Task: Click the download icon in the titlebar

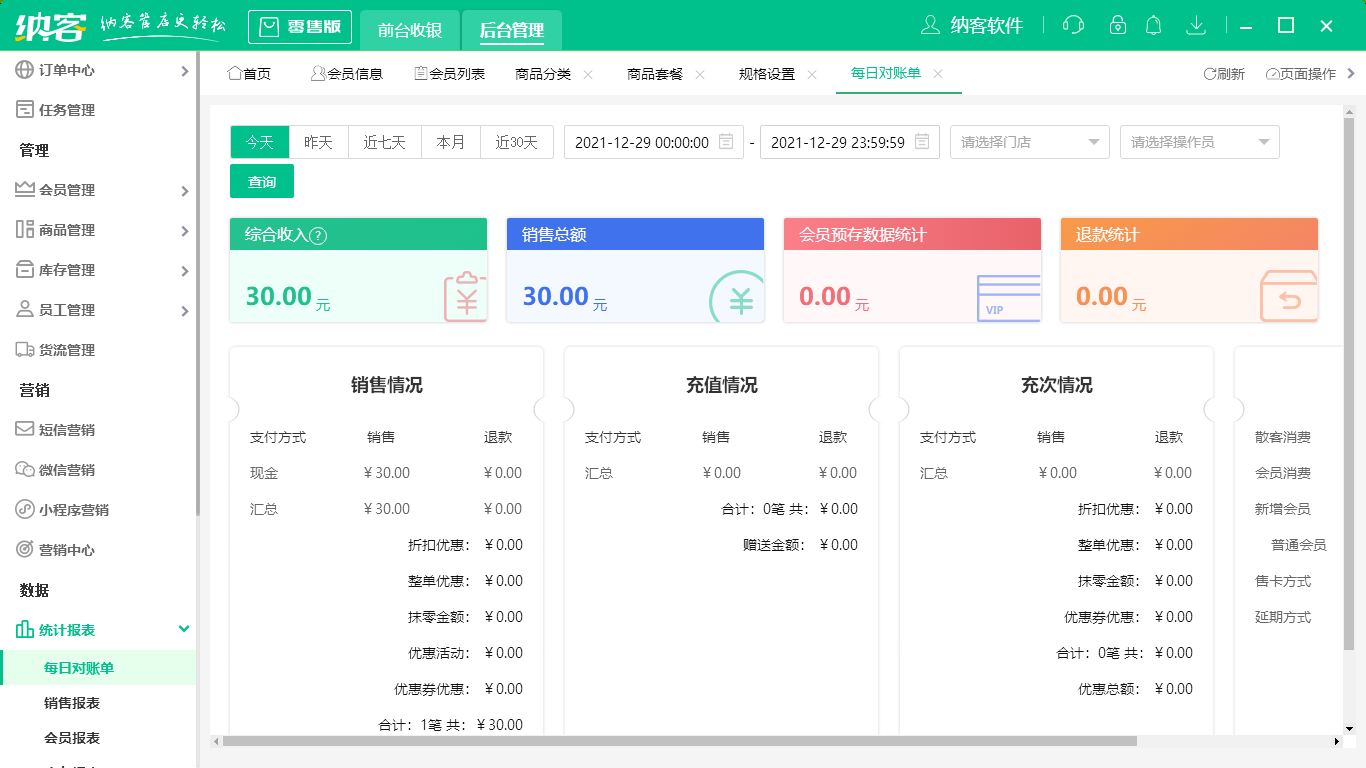Action: pyautogui.click(x=1196, y=25)
